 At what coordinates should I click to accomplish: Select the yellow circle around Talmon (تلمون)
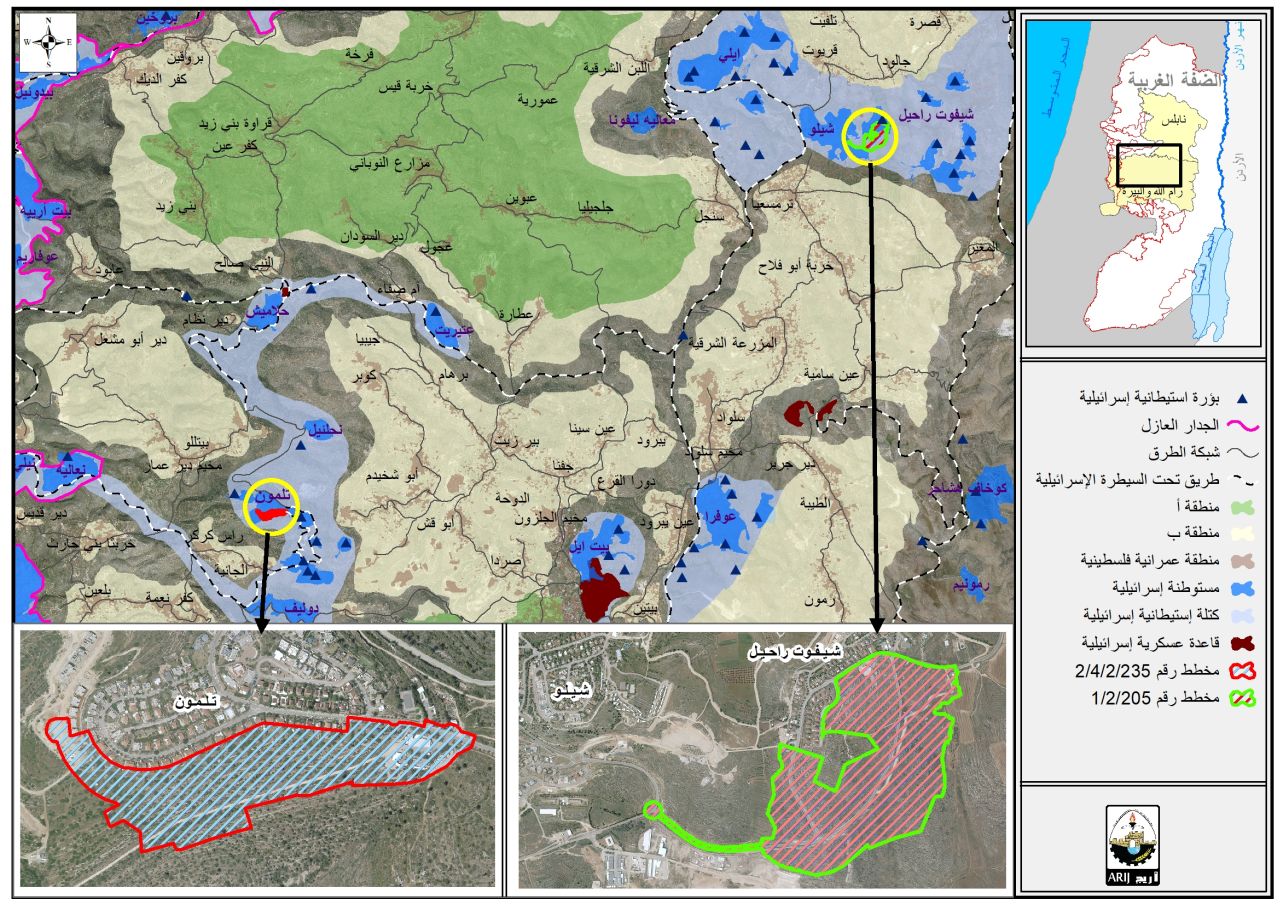tap(271, 508)
